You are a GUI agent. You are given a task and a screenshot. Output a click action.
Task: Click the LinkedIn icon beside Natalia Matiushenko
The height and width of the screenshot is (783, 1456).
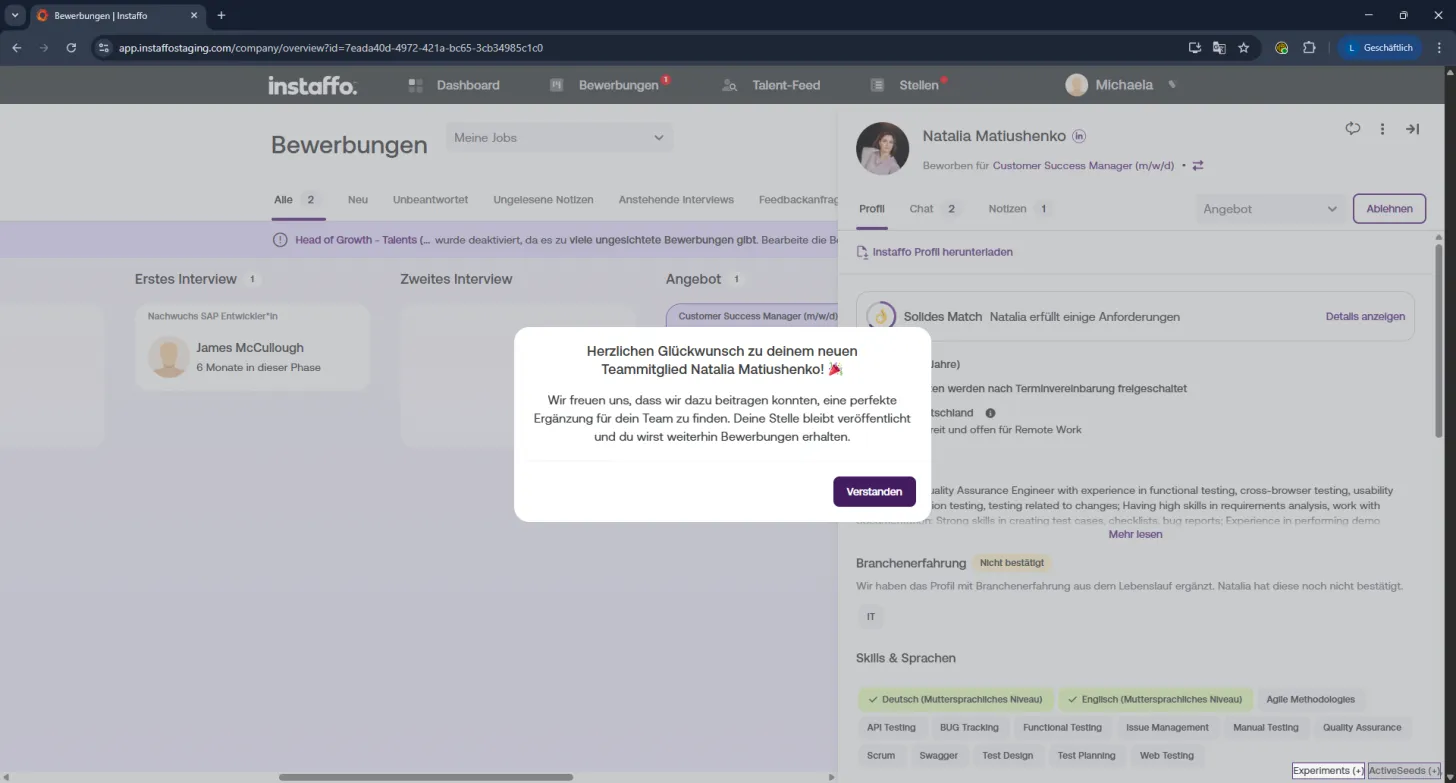[x=1079, y=136]
